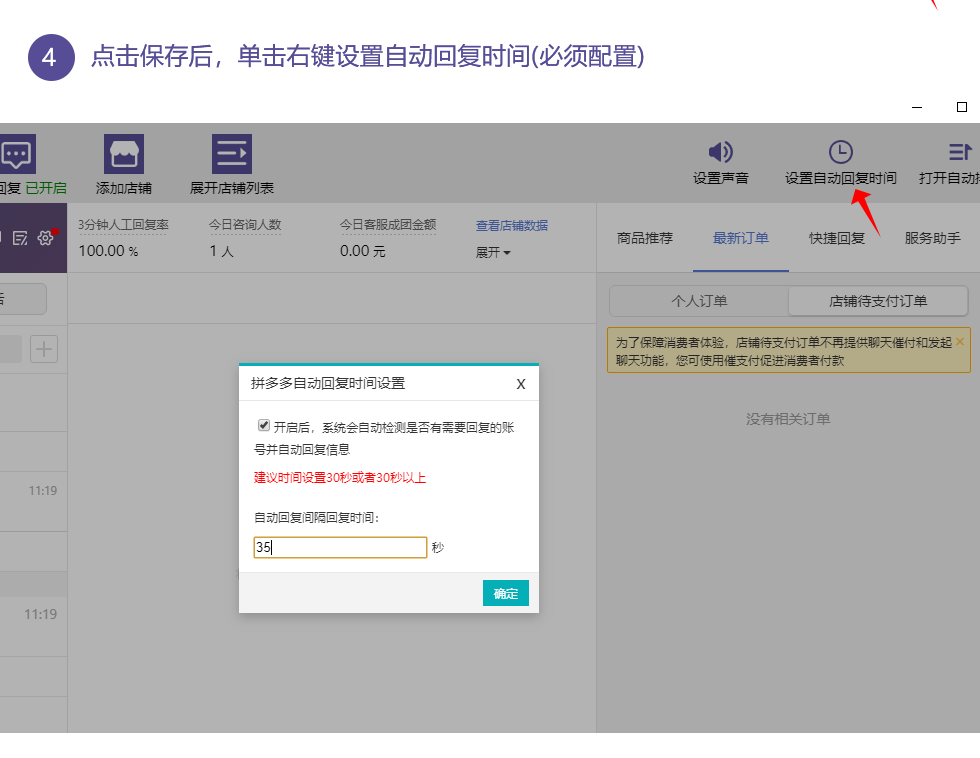Minimize the application window
Screen dimensions: 980x758
point(917,107)
